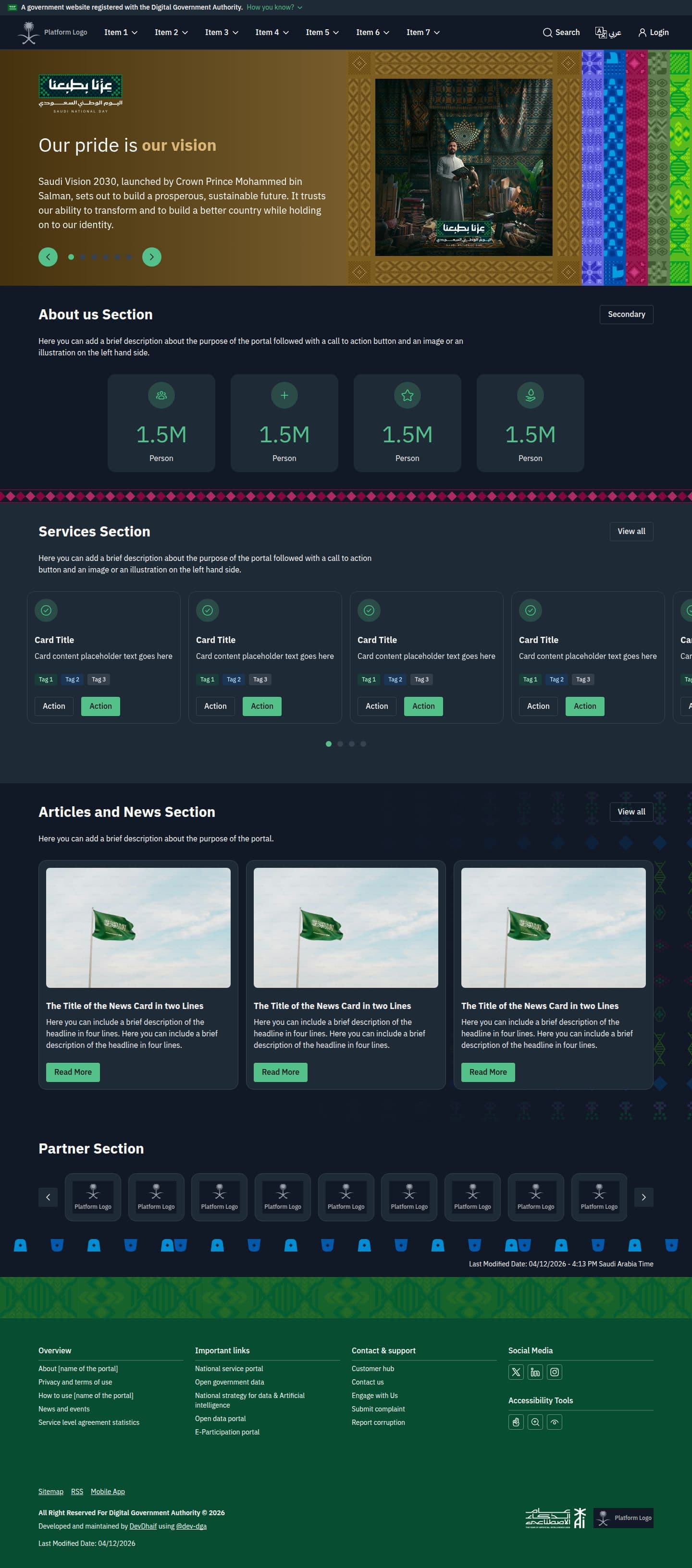Click the eye contrast accessibility tool icon

pos(555,1422)
